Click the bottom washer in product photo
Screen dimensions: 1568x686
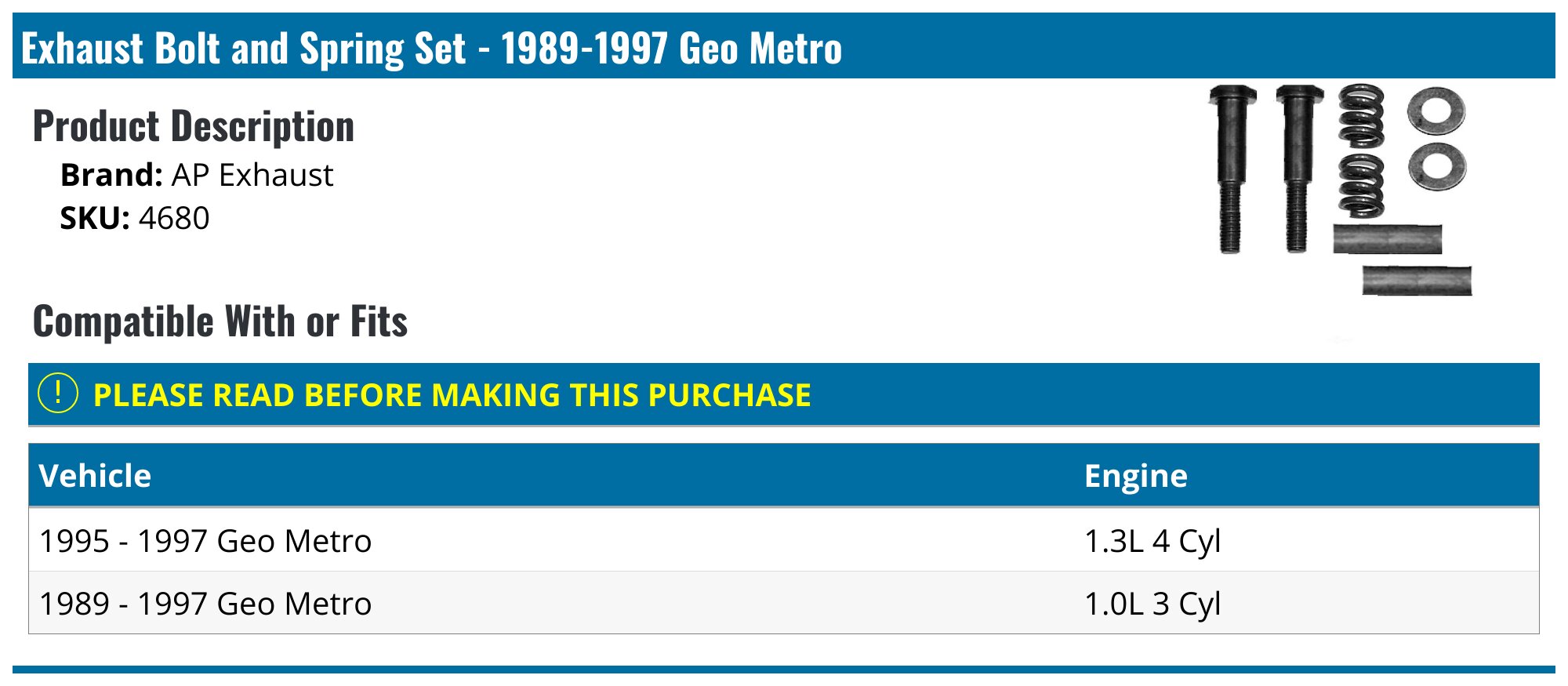coord(1436,166)
